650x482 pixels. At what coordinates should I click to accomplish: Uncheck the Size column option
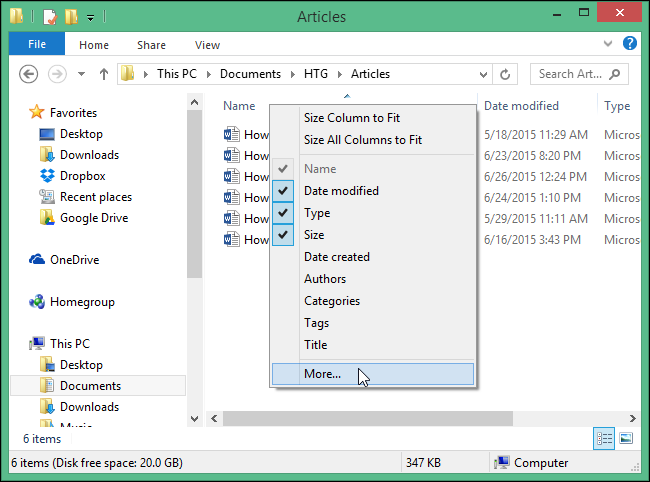click(x=373, y=235)
